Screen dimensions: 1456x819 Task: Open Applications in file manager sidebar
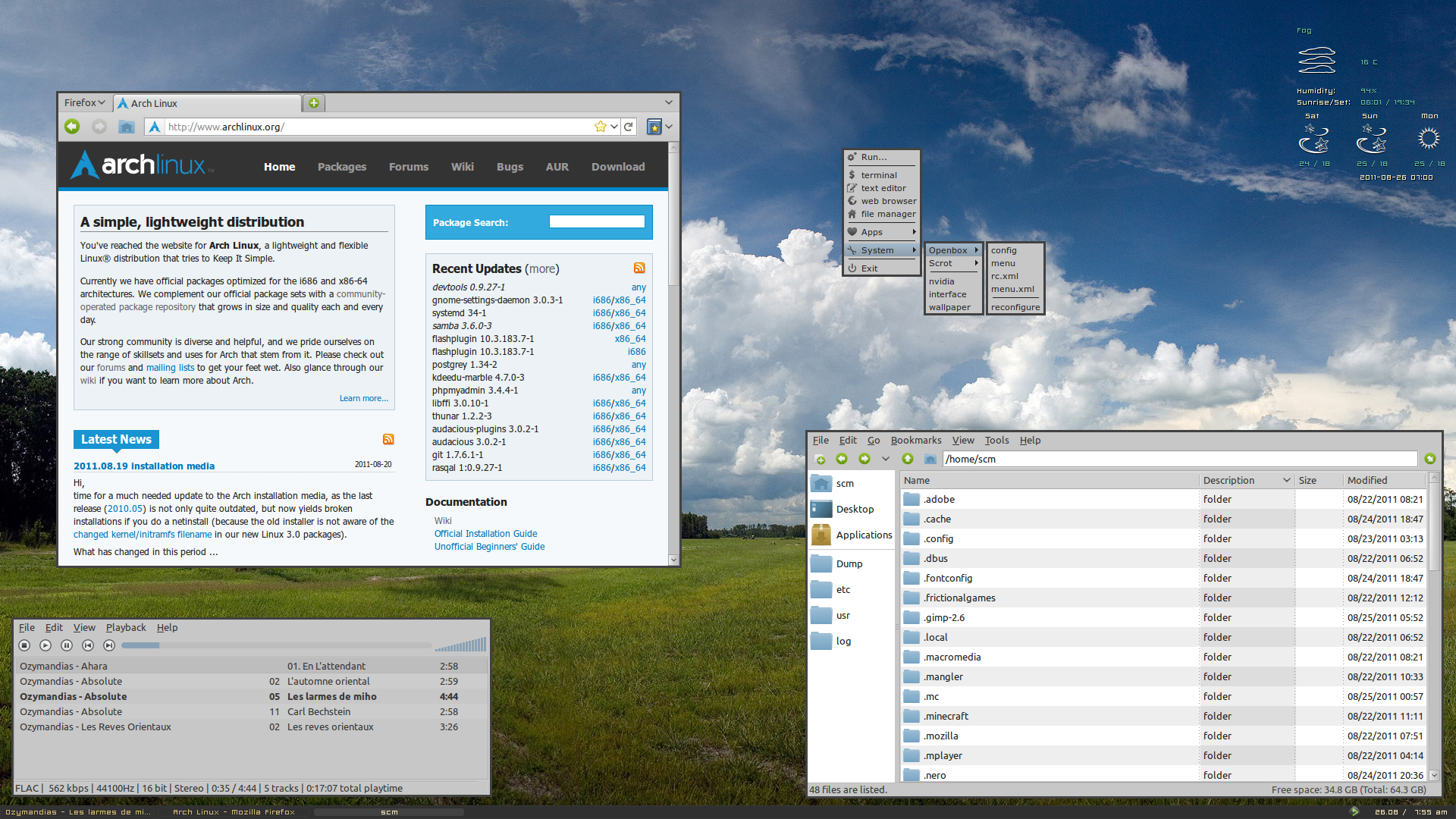coord(851,535)
